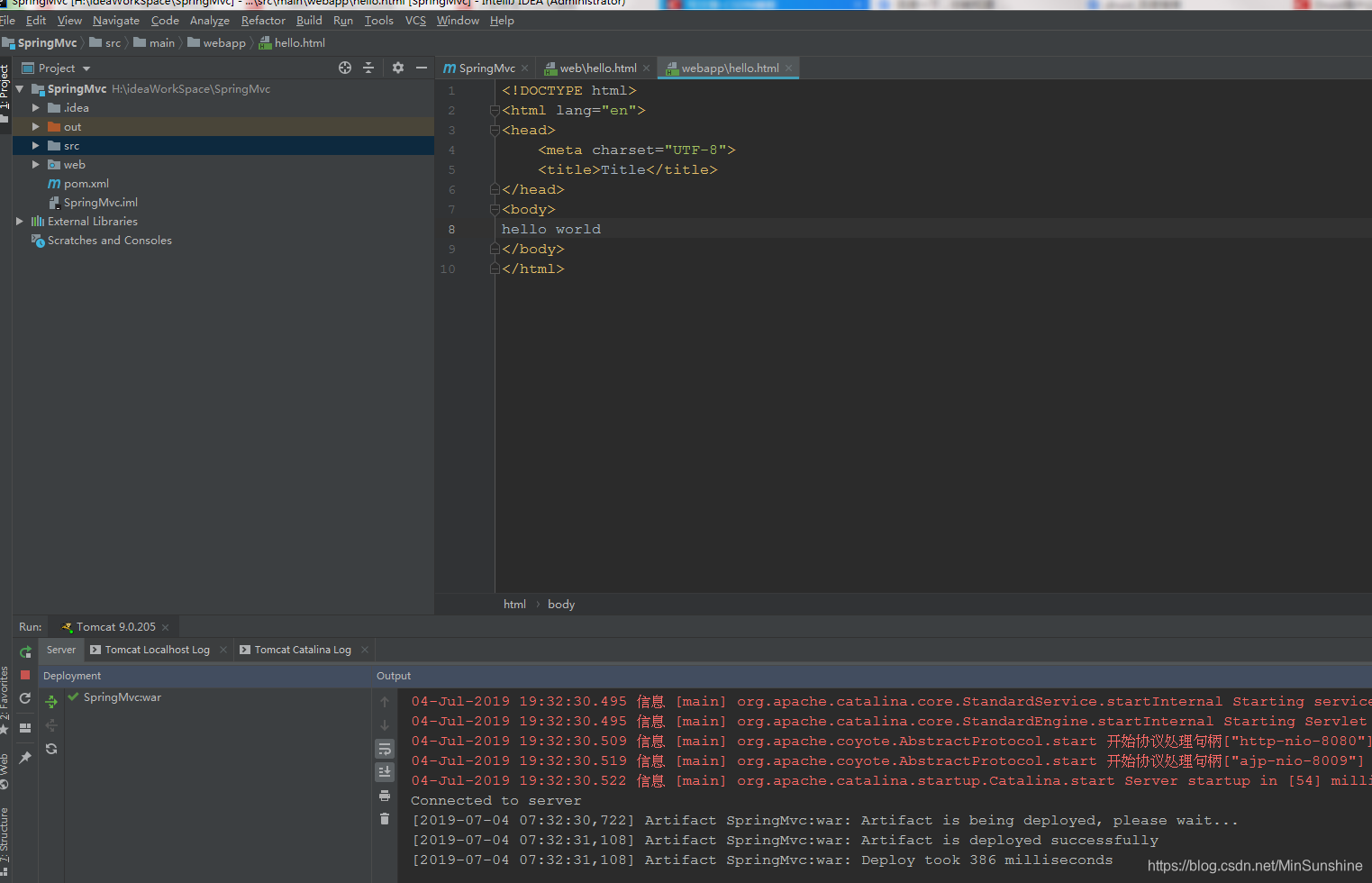Click the html breadcrumb below editor
This screenshot has width=1372, height=883.
coord(514,605)
